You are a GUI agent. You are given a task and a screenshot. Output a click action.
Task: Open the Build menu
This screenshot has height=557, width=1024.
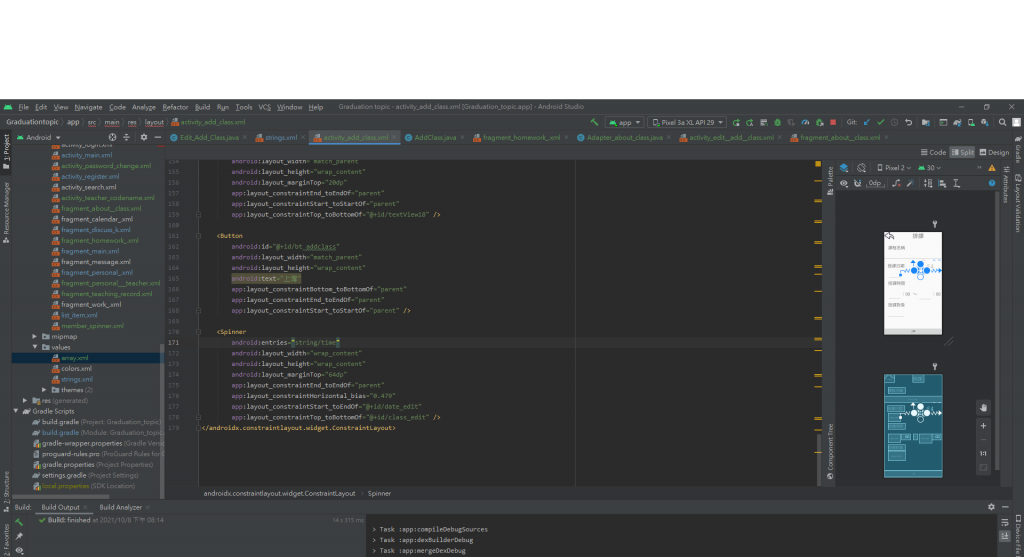click(x=202, y=107)
